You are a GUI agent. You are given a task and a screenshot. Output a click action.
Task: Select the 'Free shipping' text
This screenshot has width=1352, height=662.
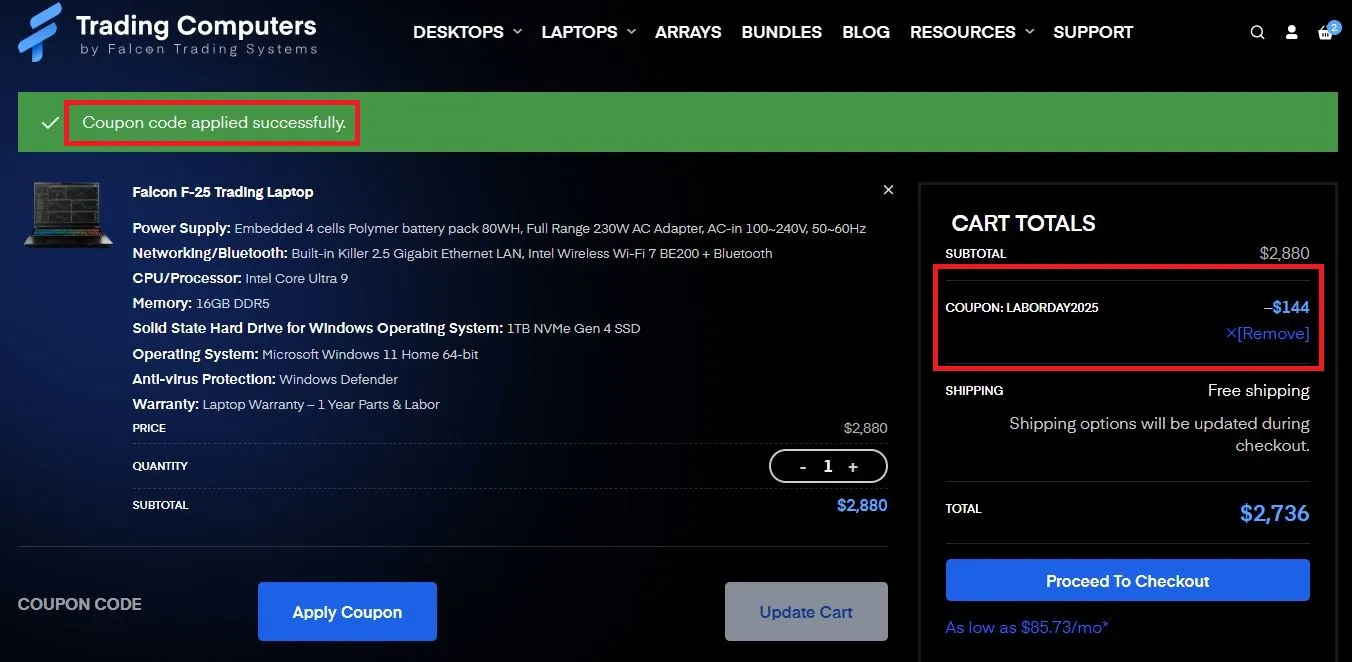pyautogui.click(x=1258, y=391)
